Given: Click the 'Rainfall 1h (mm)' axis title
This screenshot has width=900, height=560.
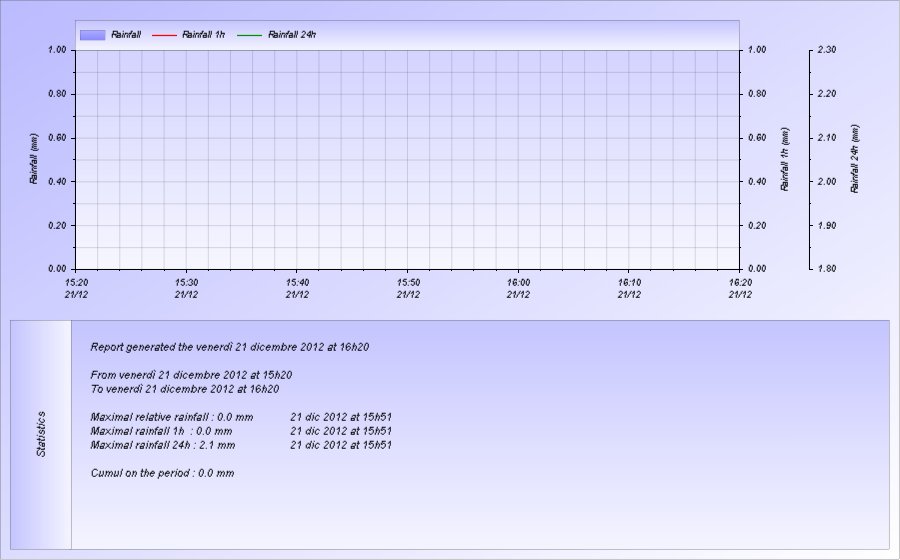Looking at the screenshot, I should click(x=785, y=159).
